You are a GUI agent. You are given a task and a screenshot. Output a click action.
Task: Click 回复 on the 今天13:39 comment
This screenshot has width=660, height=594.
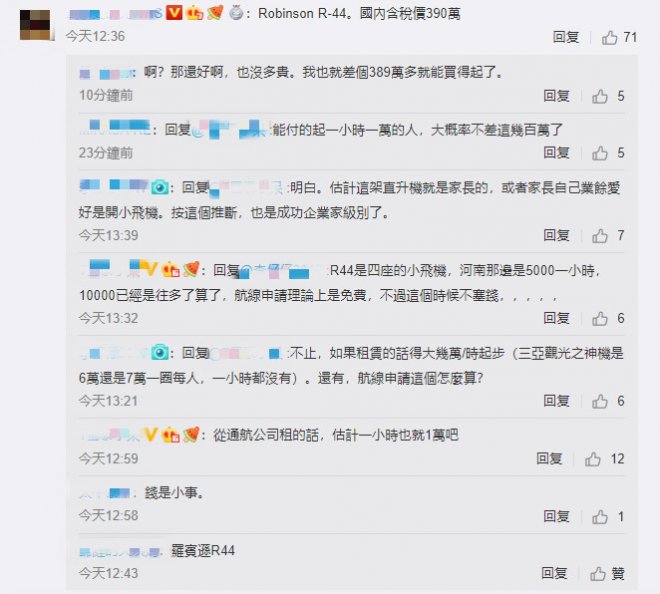coord(556,235)
